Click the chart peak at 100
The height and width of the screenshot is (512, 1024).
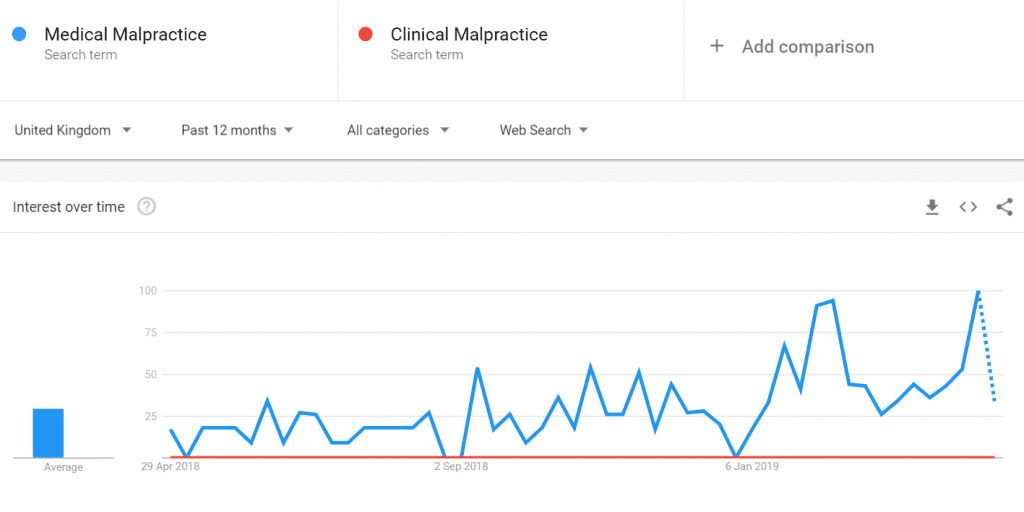pyautogui.click(x=978, y=291)
